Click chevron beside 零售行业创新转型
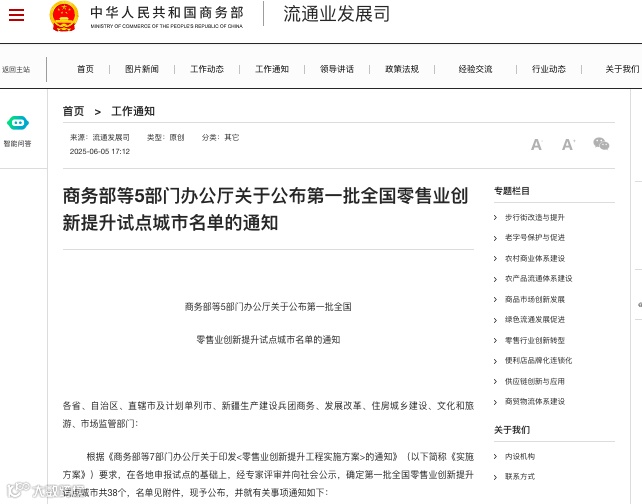This screenshot has height=504, width=642. (x=495, y=340)
